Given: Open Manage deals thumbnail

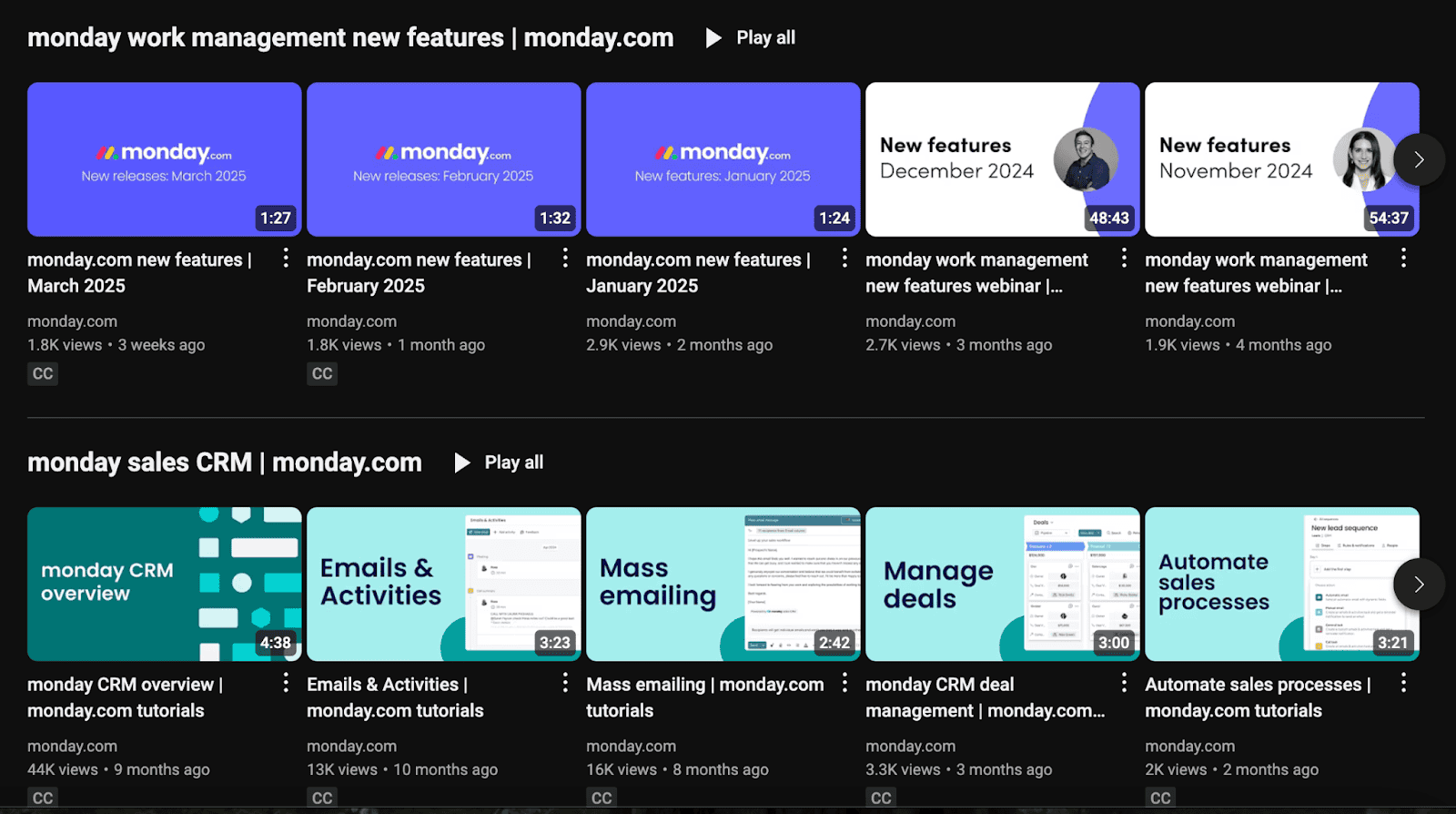Looking at the screenshot, I should (x=1003, y=584).
